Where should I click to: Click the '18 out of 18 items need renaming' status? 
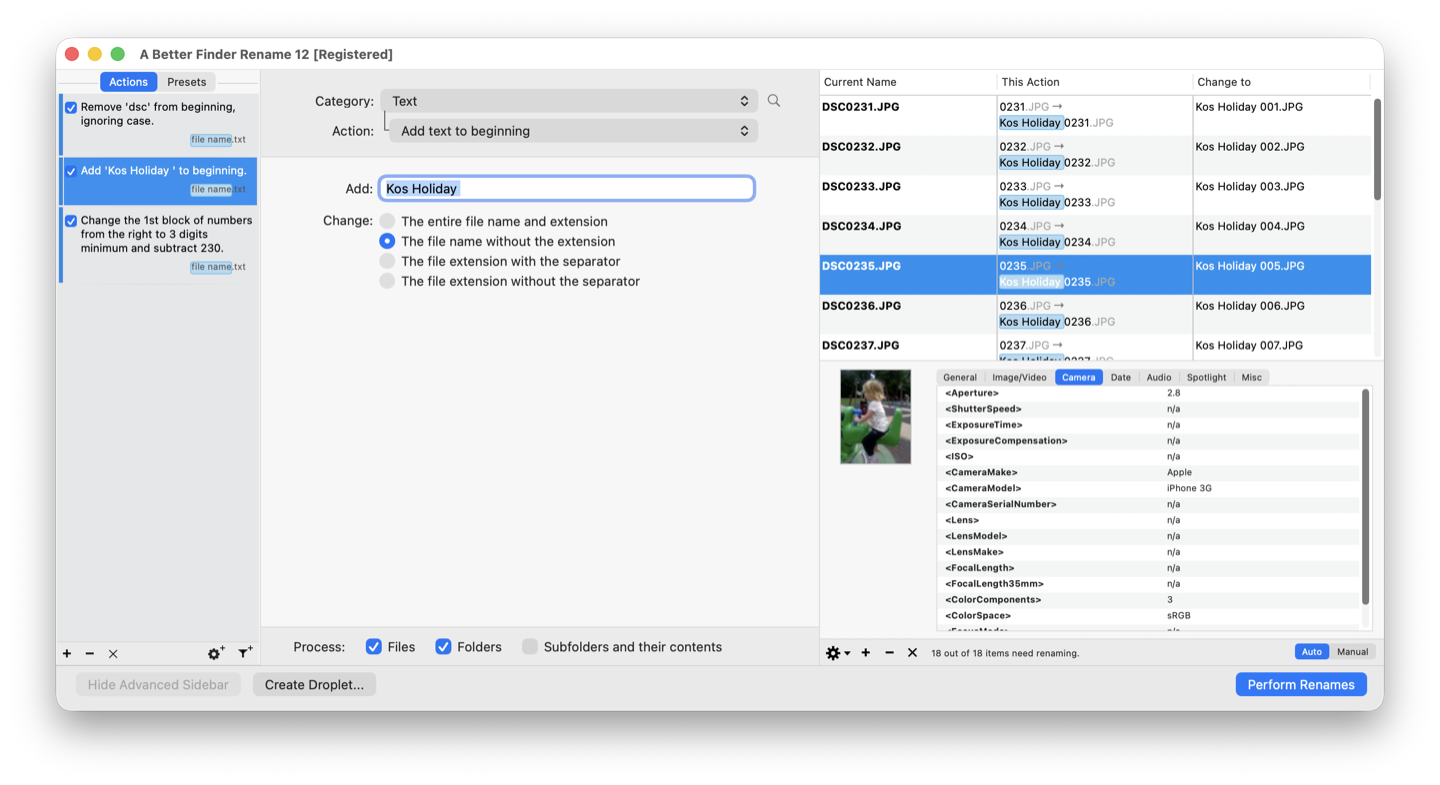point(1004,653)
